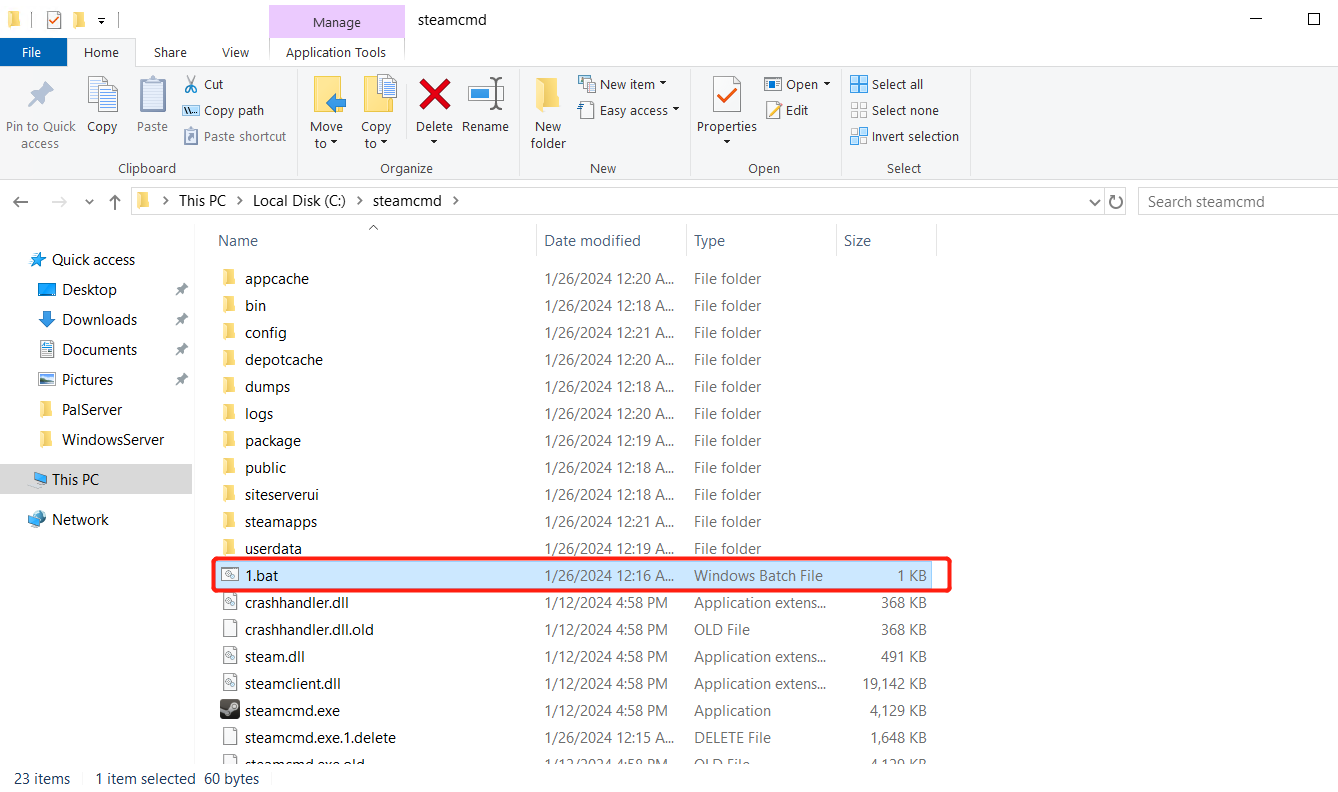The height and width of the screenshot is (792, 1338).
Task: Switch to the View ribbon tab
Action: (236, 52)
